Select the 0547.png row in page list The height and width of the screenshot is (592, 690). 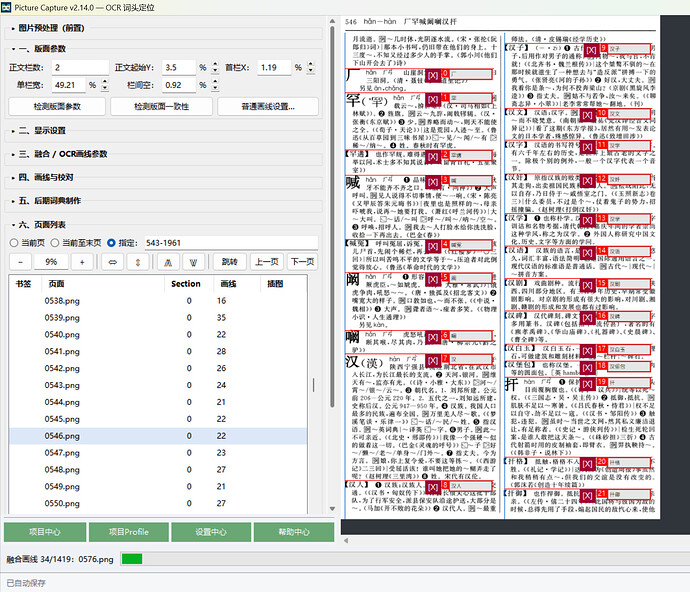click(158, 453)
